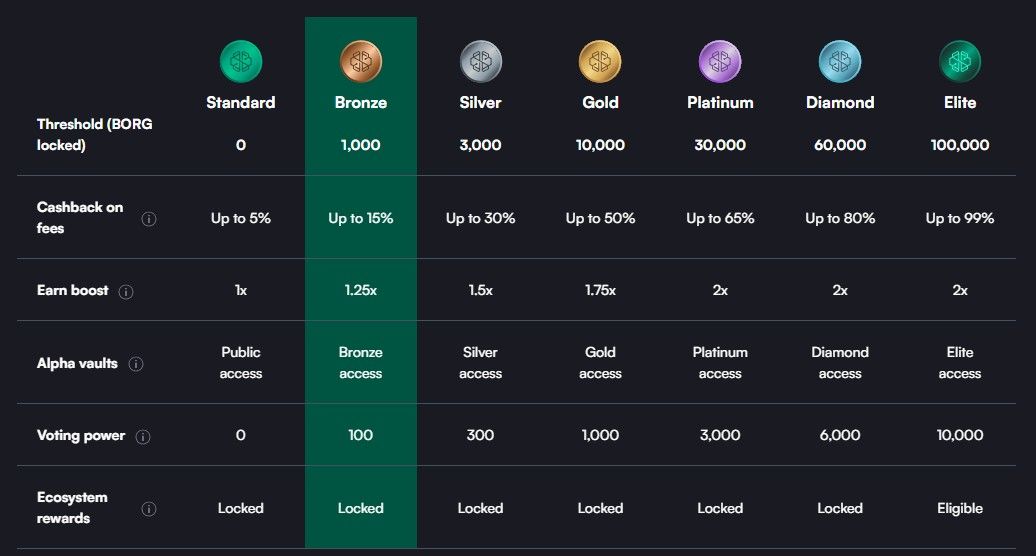Viewport: 1036px width, 556px height.
Task: Open the Ecosystem rewards info icon
Action: pyautogui.click(x=149, y=509)
